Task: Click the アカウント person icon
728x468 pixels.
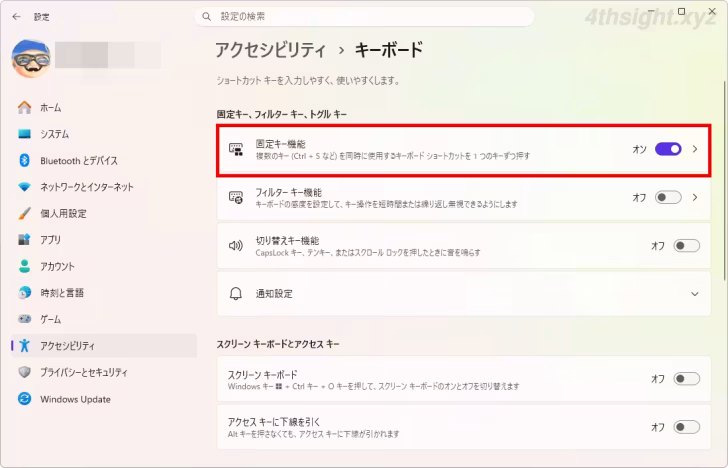Action: 24,266
